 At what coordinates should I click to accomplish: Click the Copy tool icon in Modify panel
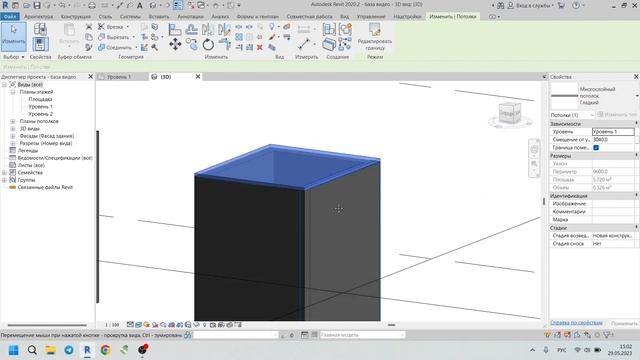[191, 44]
